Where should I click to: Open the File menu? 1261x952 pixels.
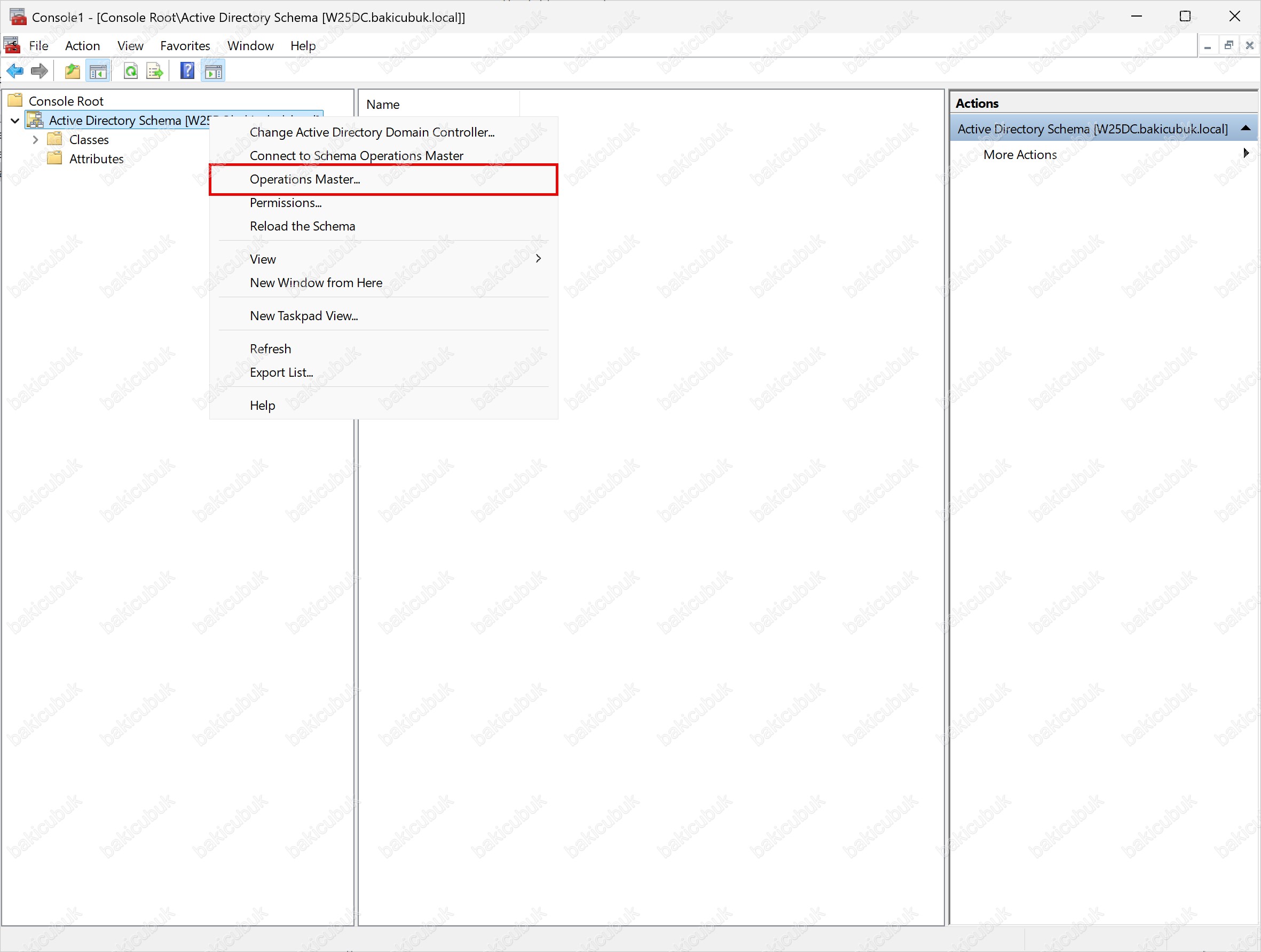coord(39,45)
